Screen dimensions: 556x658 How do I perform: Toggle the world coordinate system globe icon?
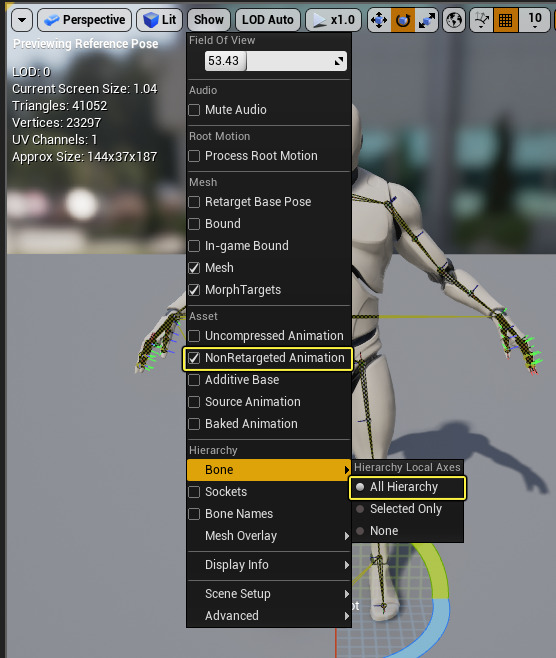(x=454, y=20)
